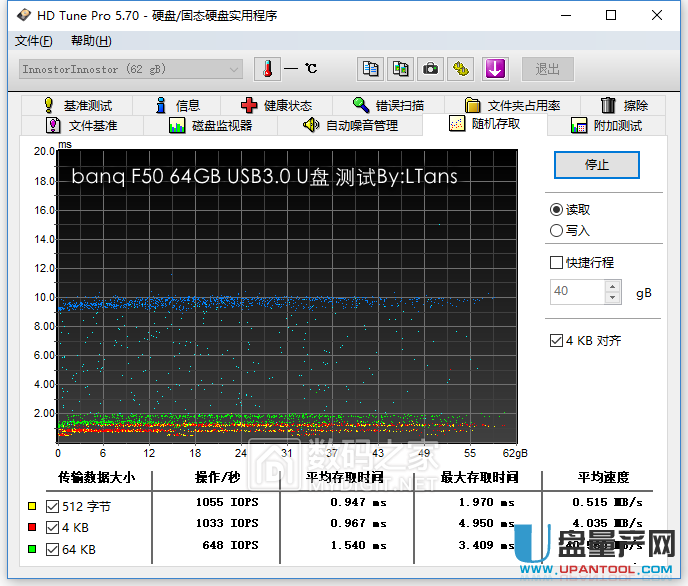The height and width of the screenshot is (586, 688).
Task: Click the thermometer temperature icon
Action: coord(268,69)
